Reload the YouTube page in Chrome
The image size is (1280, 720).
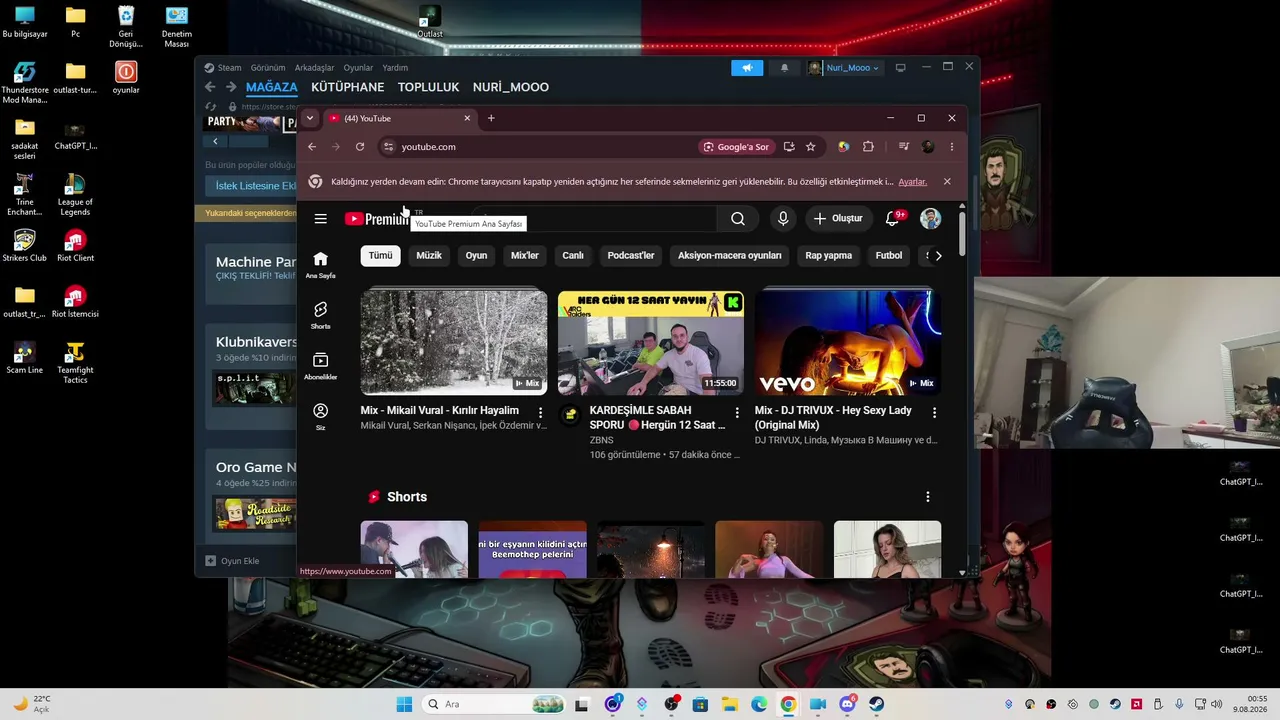pyautogui.click(x=360, y=147)
